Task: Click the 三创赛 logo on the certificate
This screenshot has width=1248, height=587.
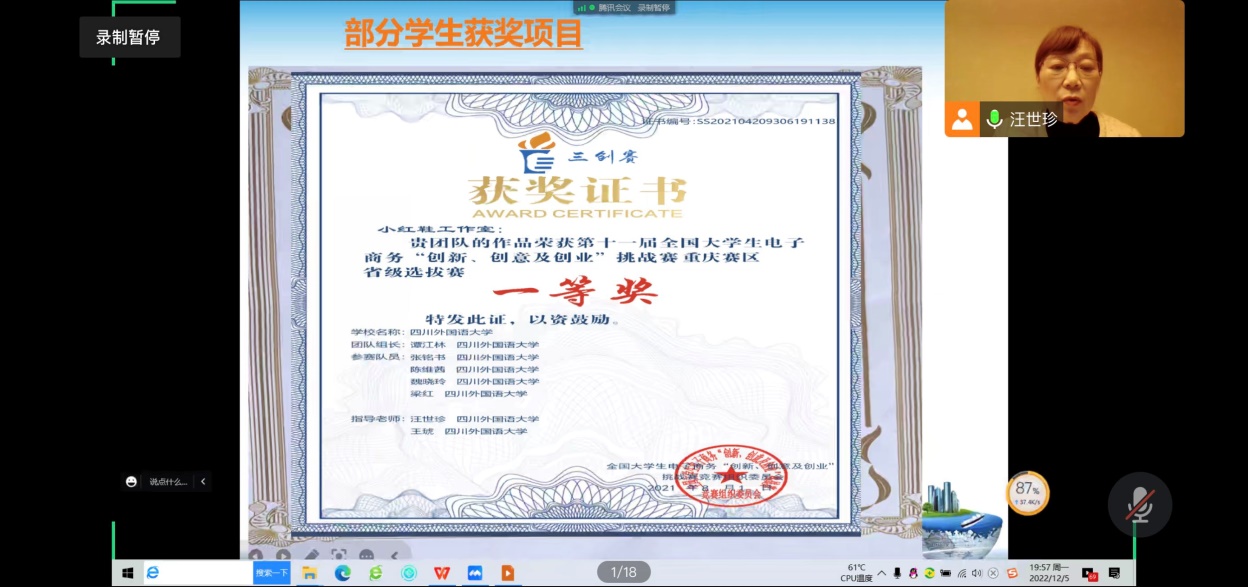Action: click(577, 154)
